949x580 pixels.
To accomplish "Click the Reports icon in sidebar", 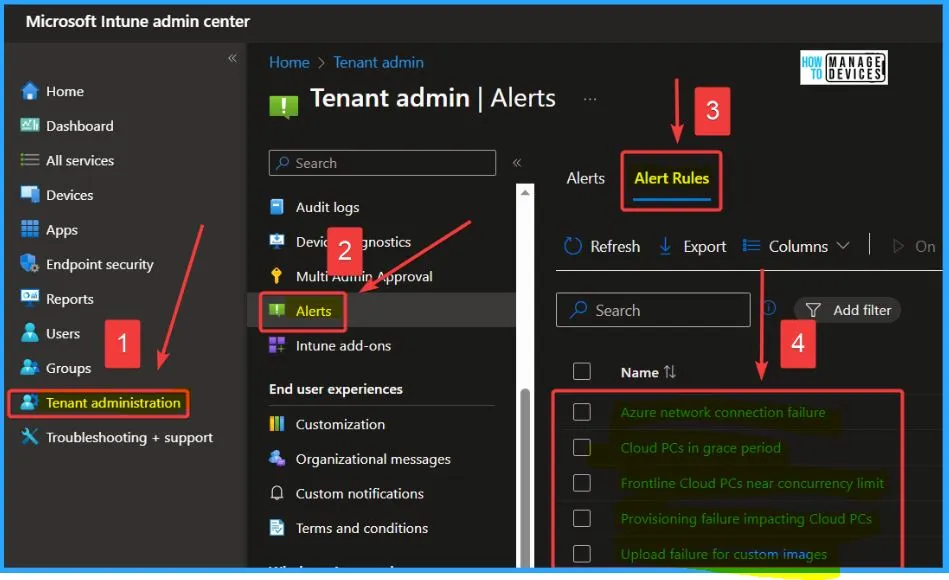I will pos(29,297).
